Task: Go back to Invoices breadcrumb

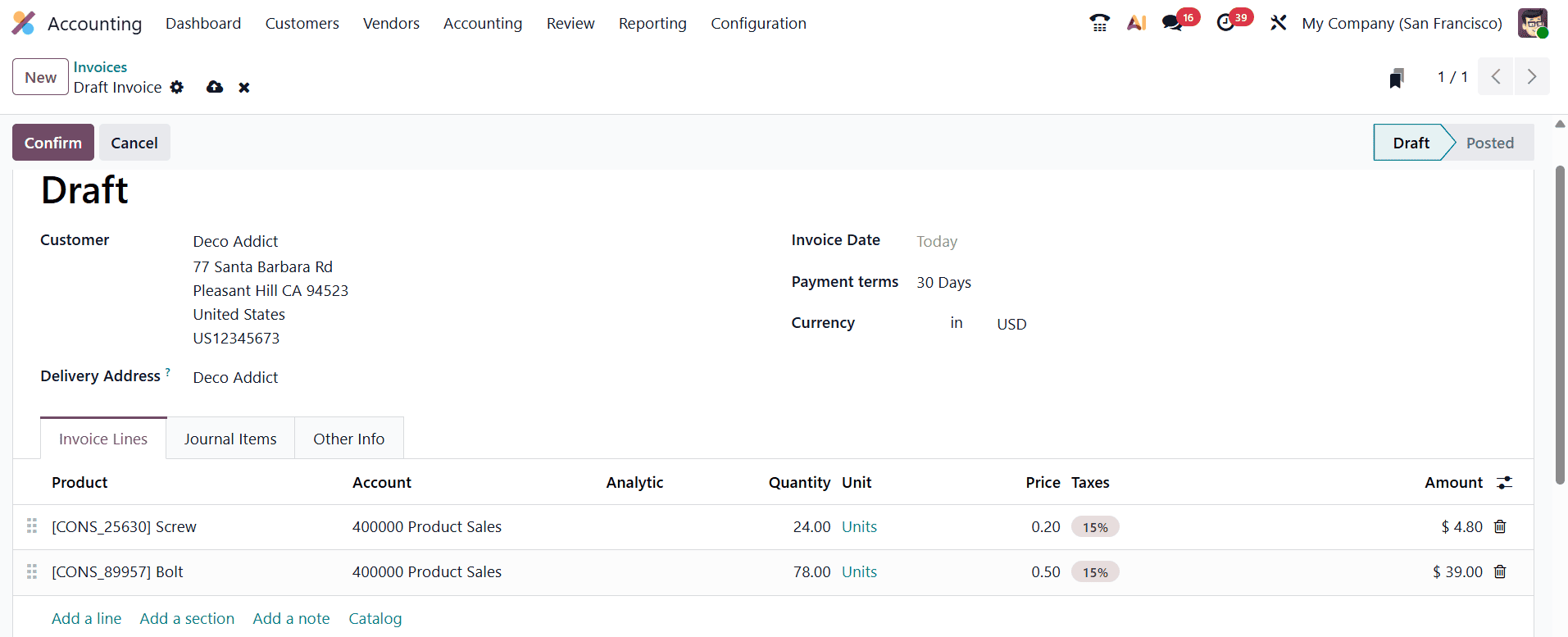Action: [x=100, y=67]
